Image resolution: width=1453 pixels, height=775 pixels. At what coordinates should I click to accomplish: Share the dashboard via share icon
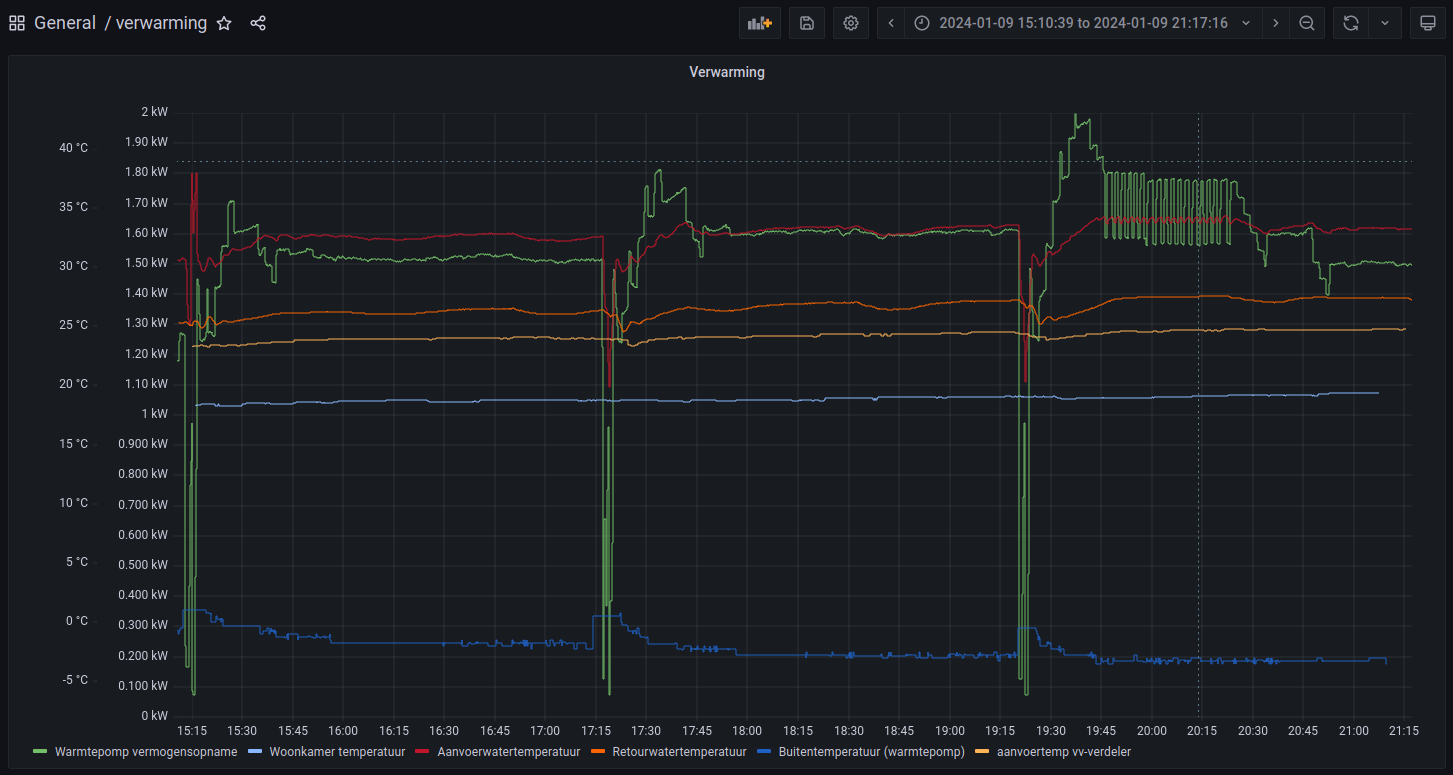tap(258, 23)
